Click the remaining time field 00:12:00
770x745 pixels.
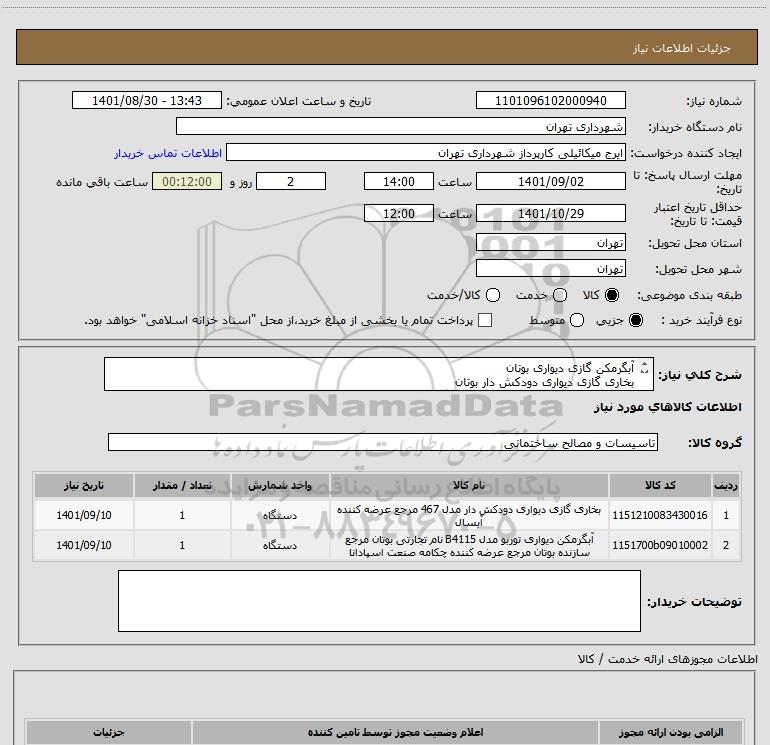(187, 181)
